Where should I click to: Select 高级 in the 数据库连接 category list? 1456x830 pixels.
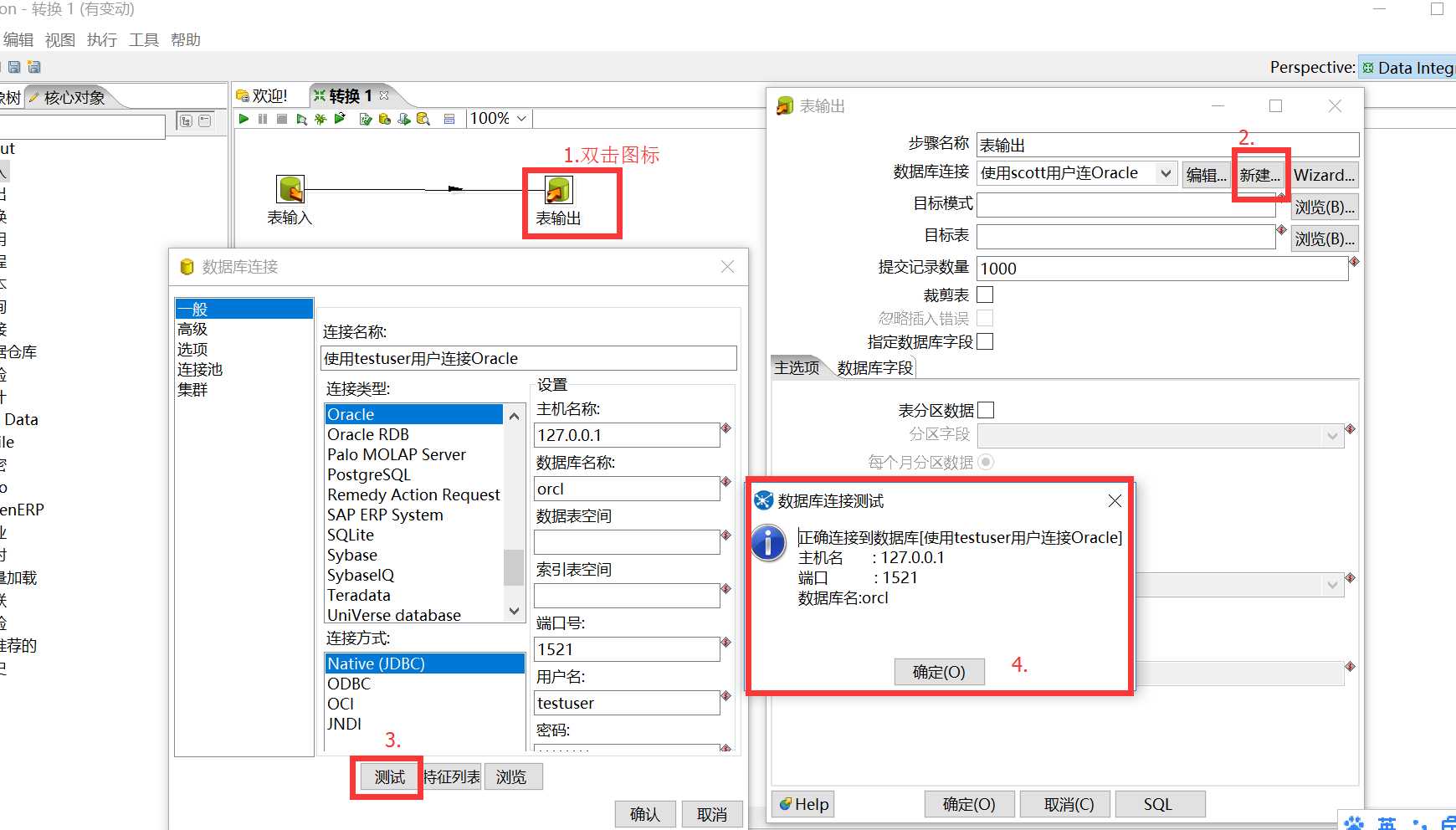point(244,329)
